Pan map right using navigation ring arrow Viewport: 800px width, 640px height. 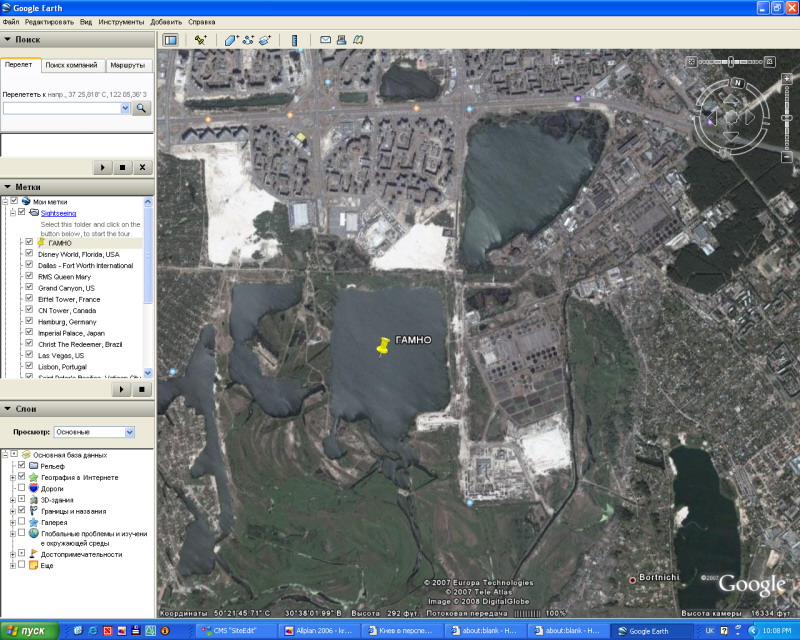click(750, 118)
